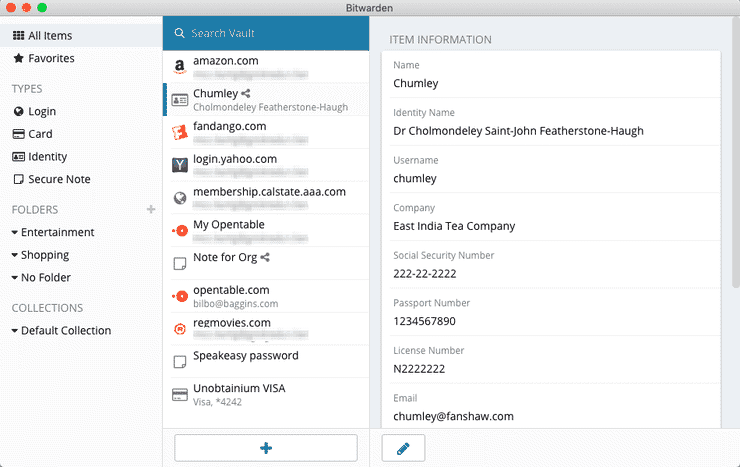Viewport: 740px width, 467px height.
Task: Open the login.yahoo.com vault item
Action: (266, 165)
